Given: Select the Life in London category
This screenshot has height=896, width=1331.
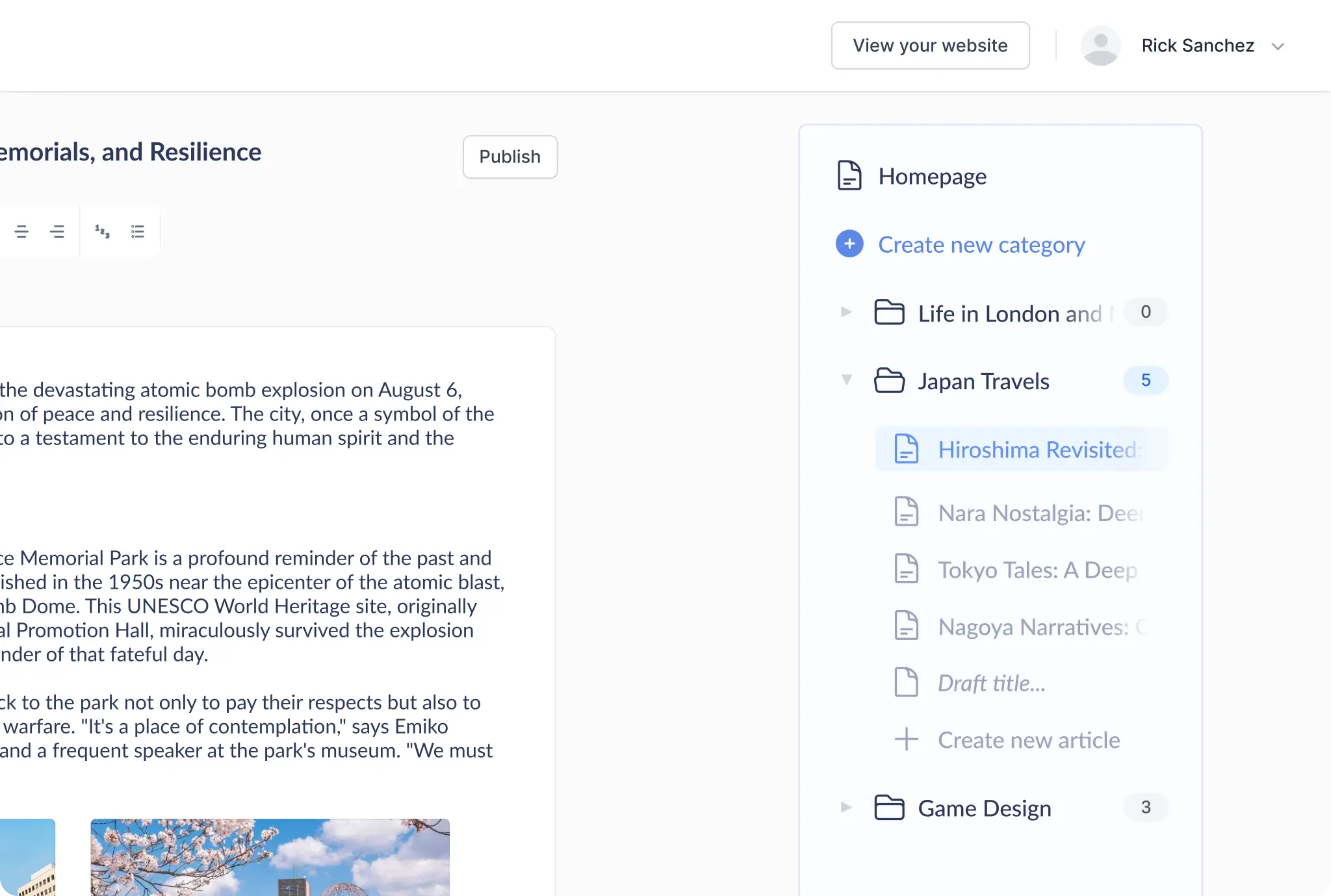Looking at the screenshot, I should pyautogui.click(x=1016, y=314).
